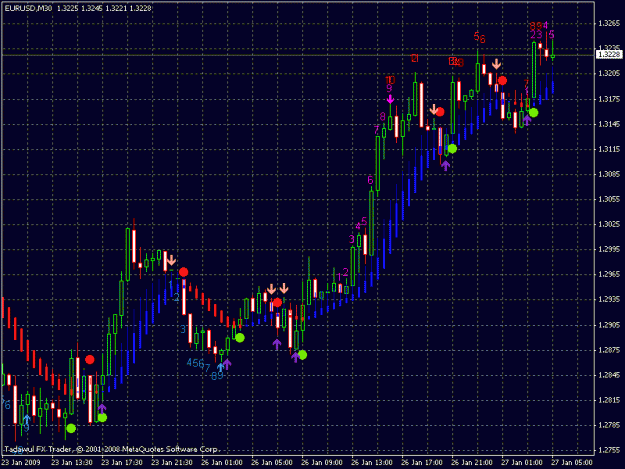
Task: Select the 1.2905 price axis label
Action: tap(609, 325)
